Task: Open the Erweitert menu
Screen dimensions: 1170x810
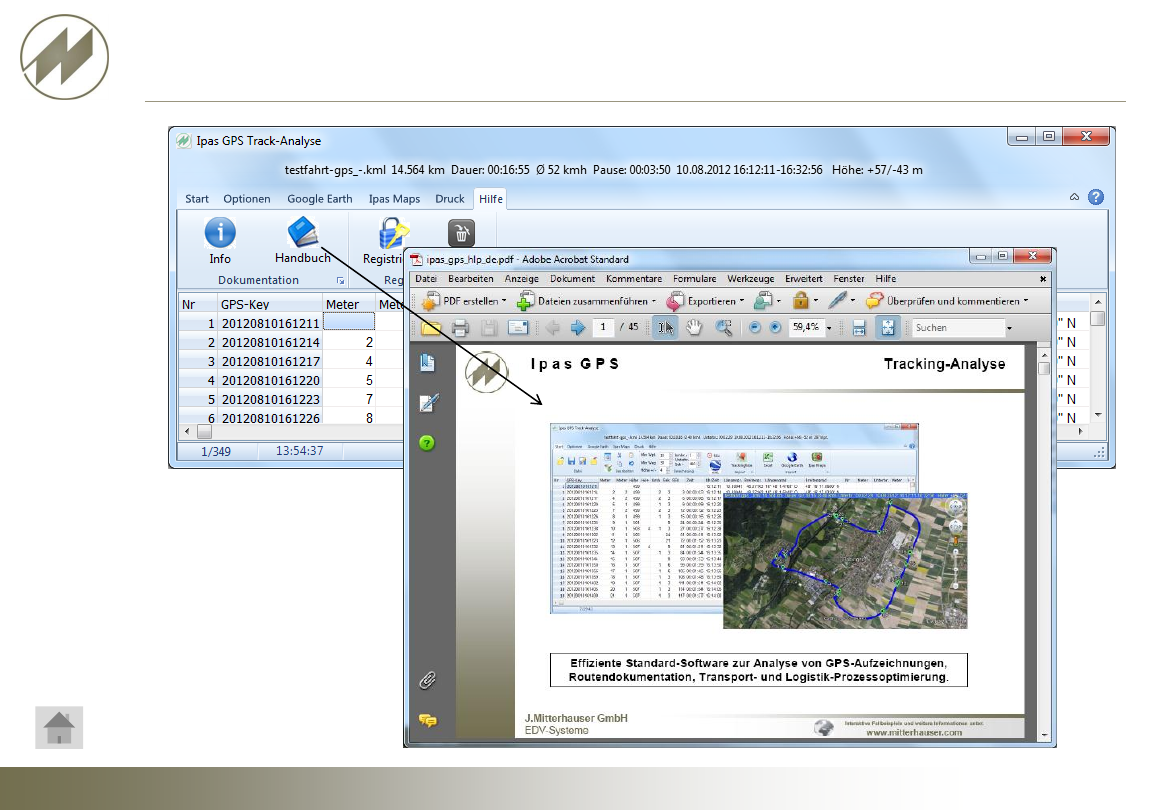Action: pos(804,279)
